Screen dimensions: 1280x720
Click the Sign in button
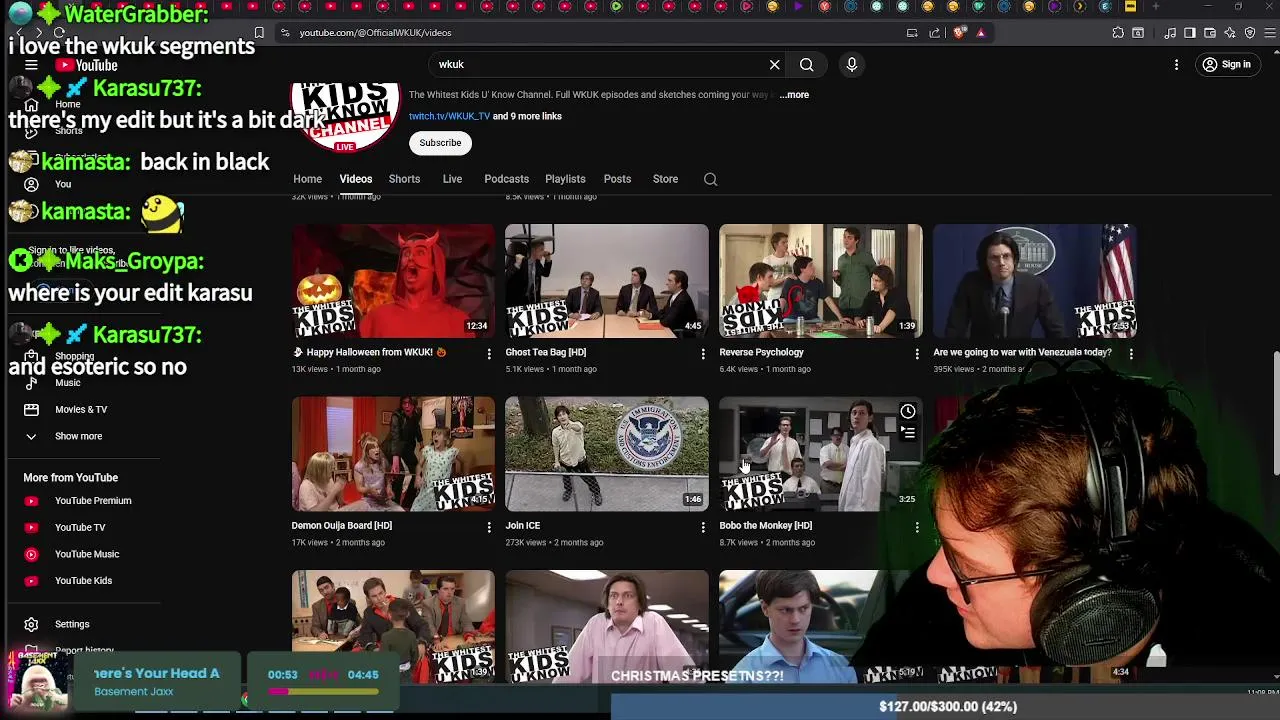pos(1226,65)
